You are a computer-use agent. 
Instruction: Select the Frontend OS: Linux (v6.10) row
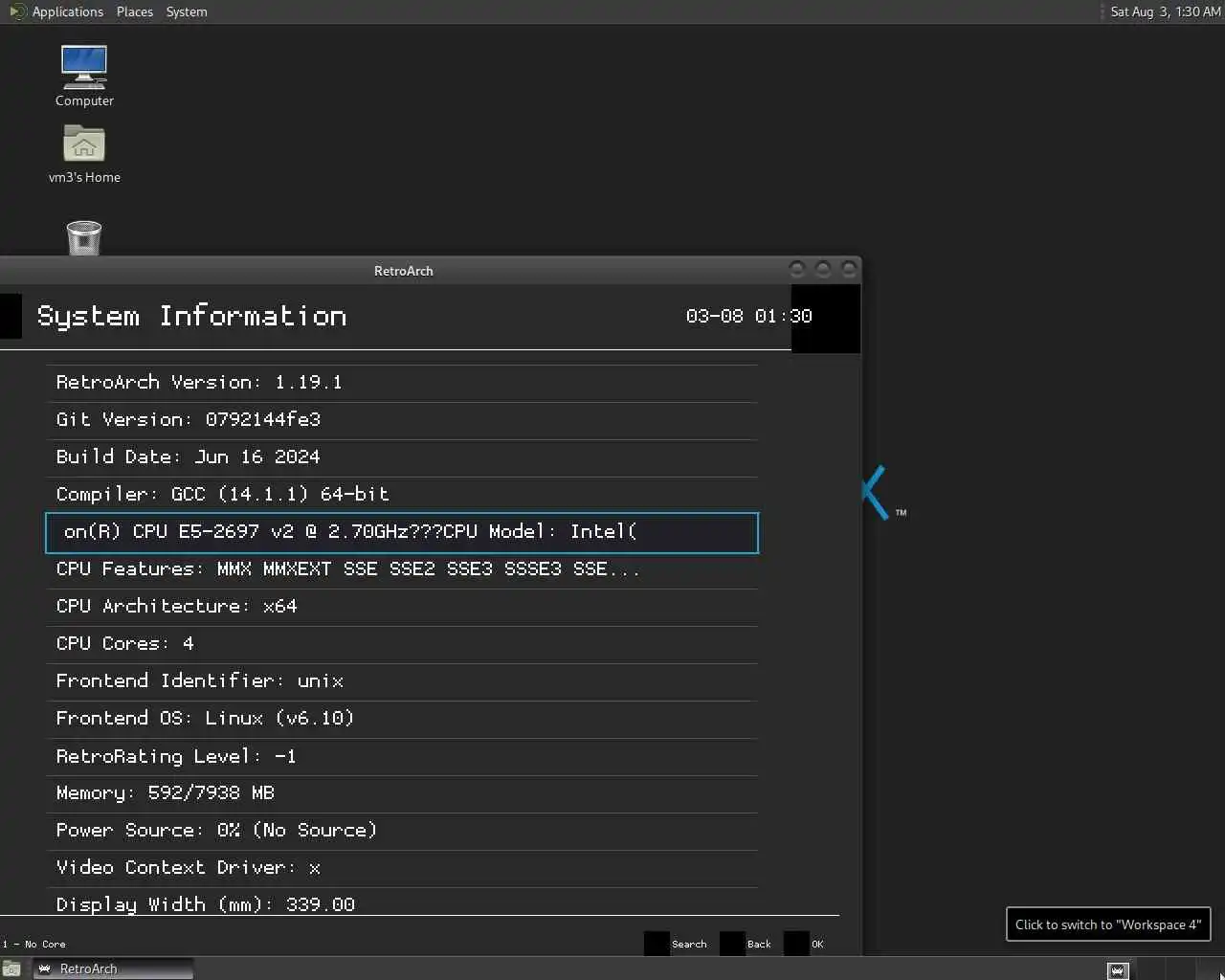pyautogui.click(x=402, y=719)
